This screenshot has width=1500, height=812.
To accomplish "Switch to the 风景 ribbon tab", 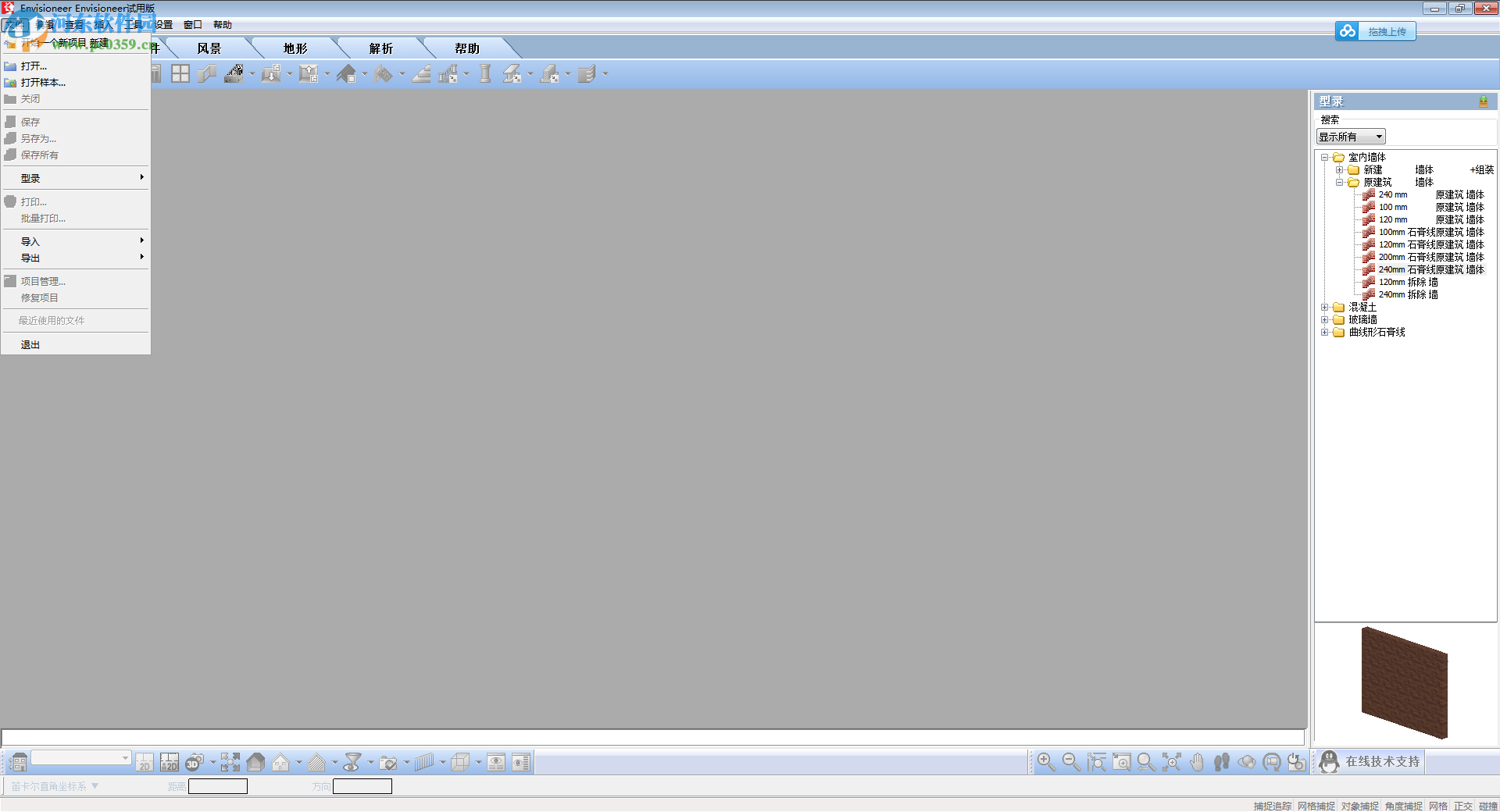I will click(x=209, y=48).
